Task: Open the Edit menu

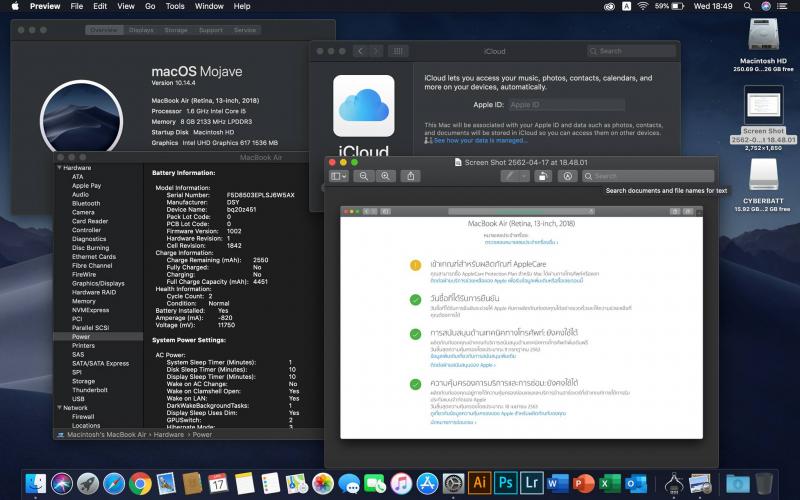Action: pos(100,6)
